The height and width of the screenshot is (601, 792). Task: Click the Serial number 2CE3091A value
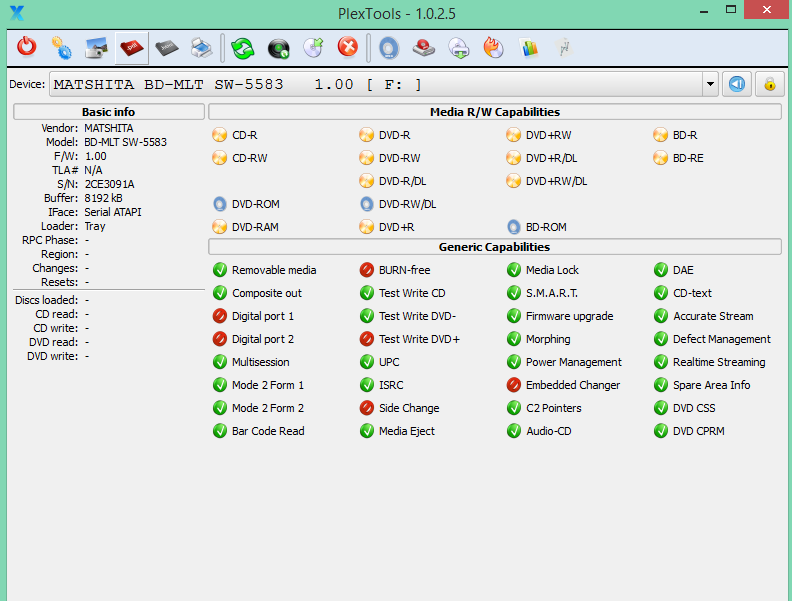(x=109, y=184)
